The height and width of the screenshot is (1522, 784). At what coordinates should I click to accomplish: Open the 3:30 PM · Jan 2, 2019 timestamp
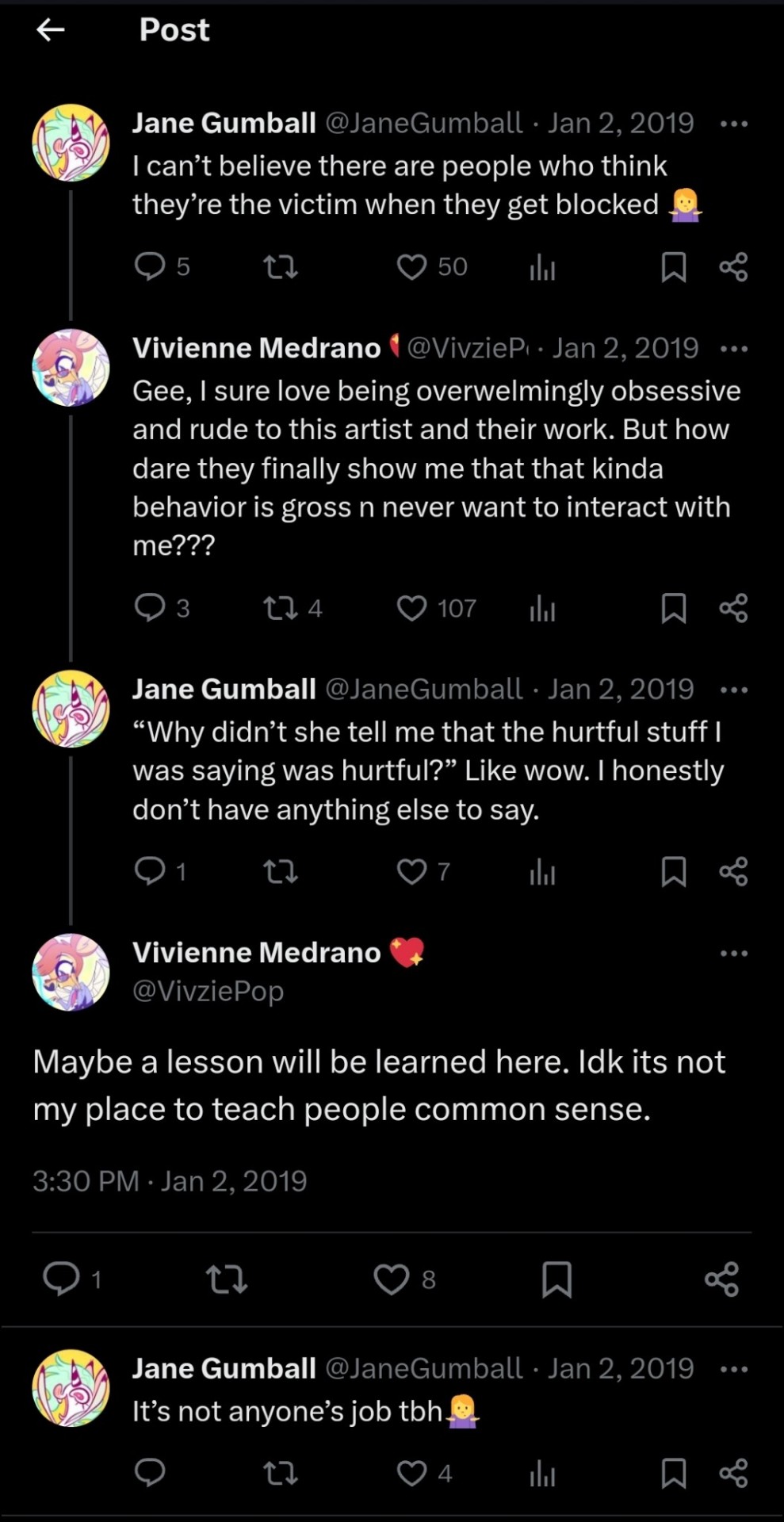click(170, 1181)
